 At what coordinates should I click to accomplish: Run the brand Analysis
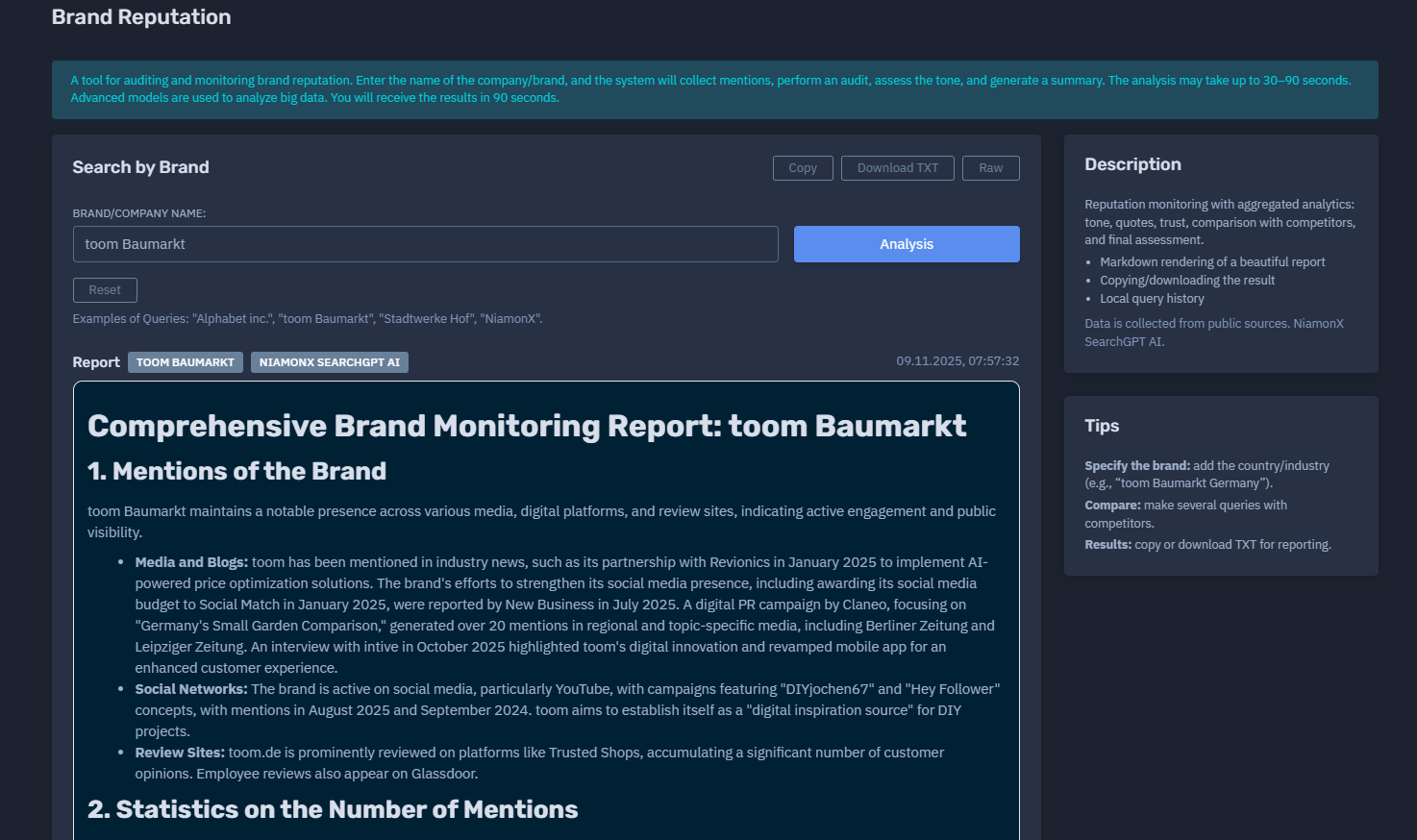click(x=906, y=244)
